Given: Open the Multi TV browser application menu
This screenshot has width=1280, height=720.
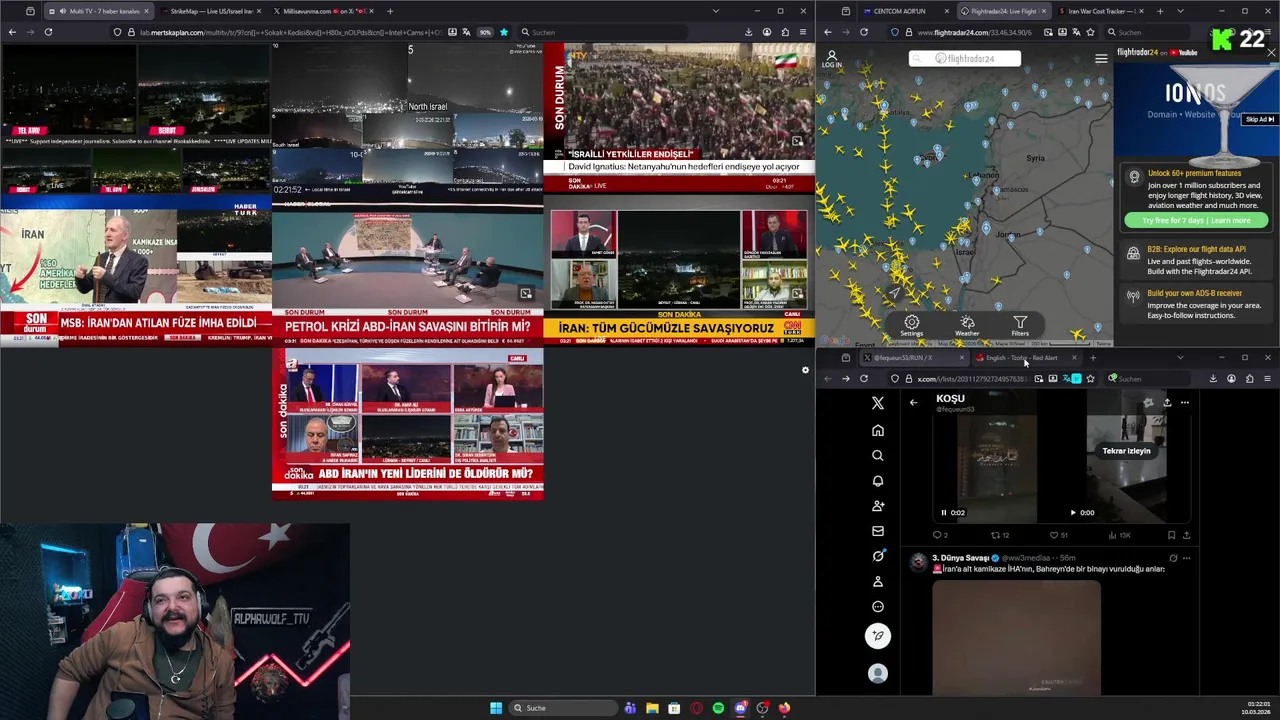Looking at the screenshot, I should (x=802, y=32).
